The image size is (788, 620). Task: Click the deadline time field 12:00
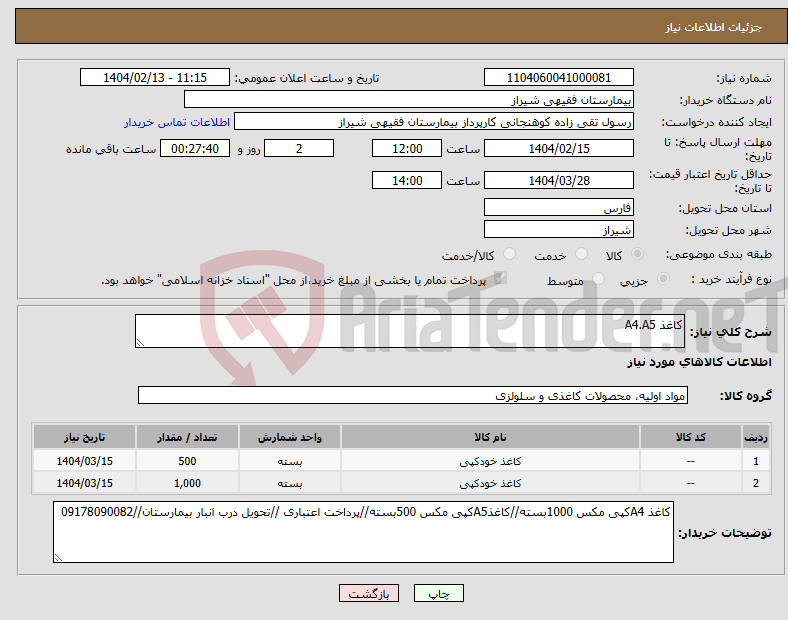(x=407, y=148)
